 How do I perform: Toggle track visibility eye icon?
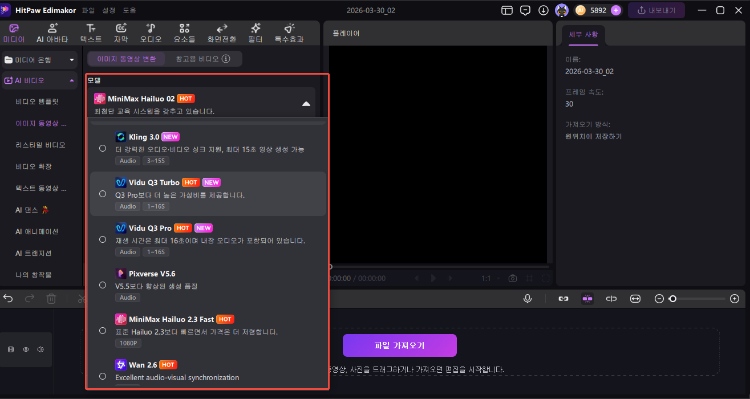pos(26,349)
